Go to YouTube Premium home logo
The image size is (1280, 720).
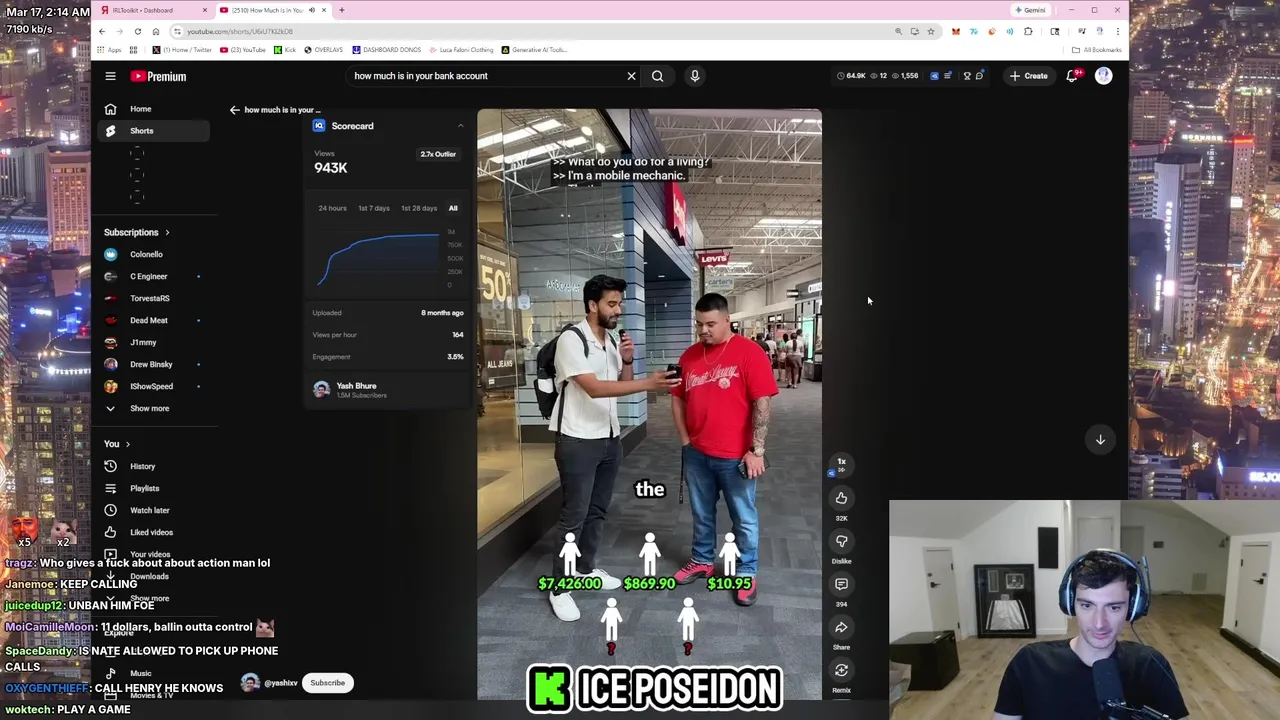(x=158, y=76)
